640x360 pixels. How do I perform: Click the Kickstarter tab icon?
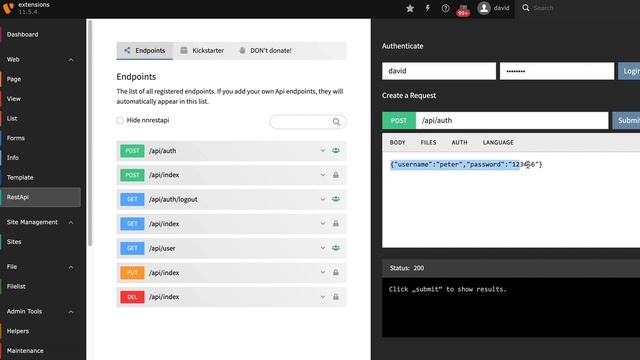tap(184, 50)
